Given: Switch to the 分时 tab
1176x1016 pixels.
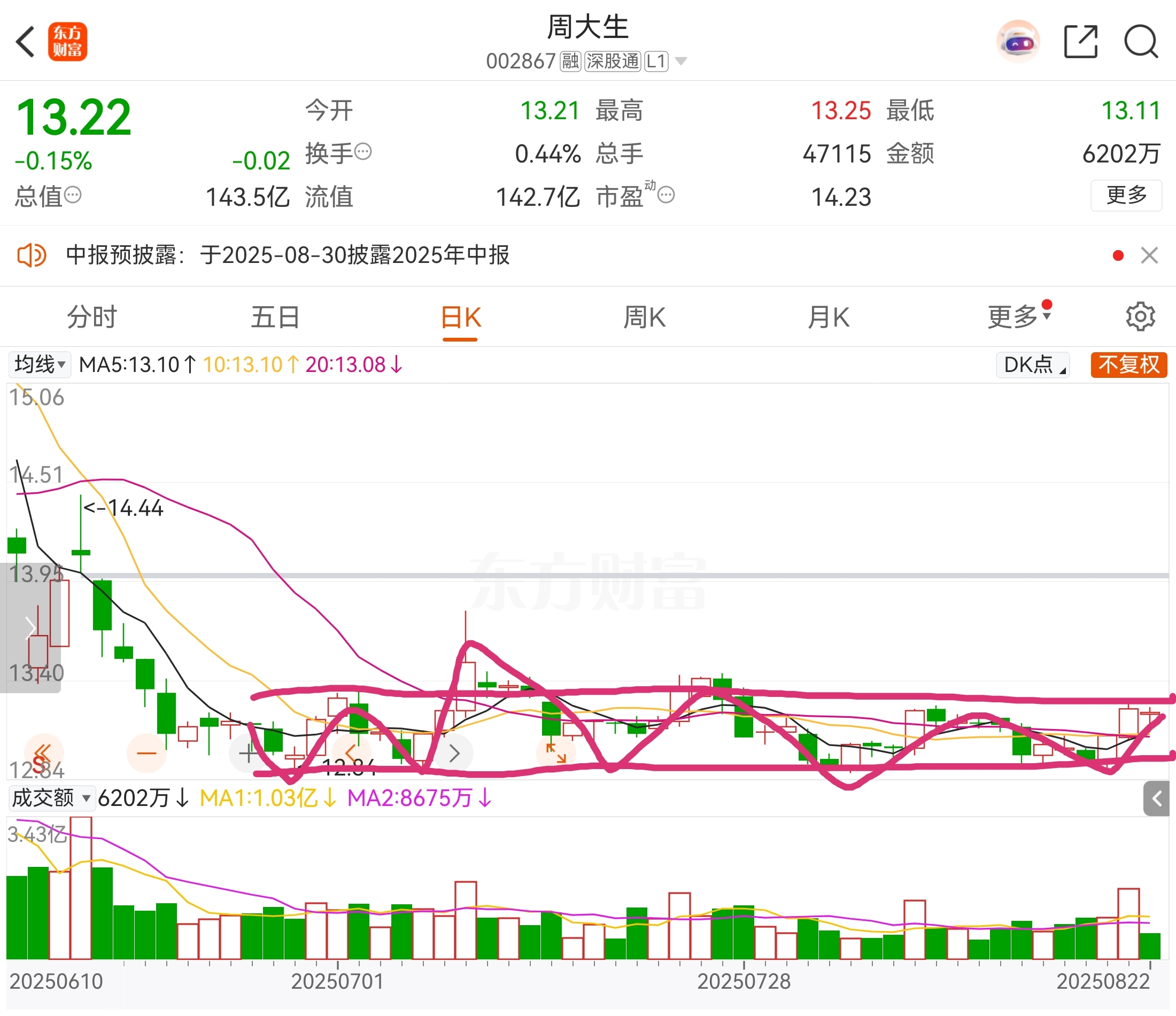Looking at the screenshot, I should point(91,317).
